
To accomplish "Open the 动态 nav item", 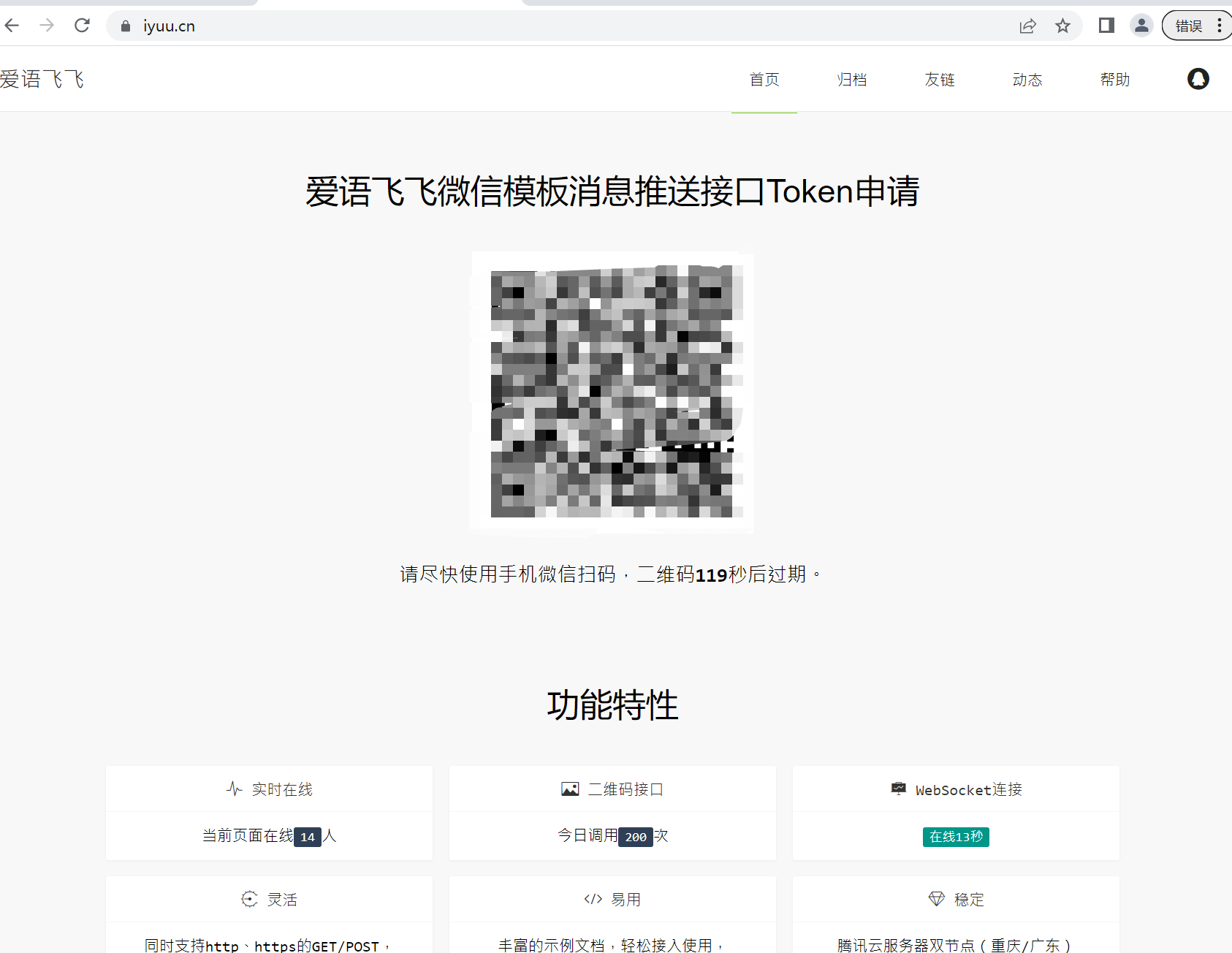I will click(1027, 80).
